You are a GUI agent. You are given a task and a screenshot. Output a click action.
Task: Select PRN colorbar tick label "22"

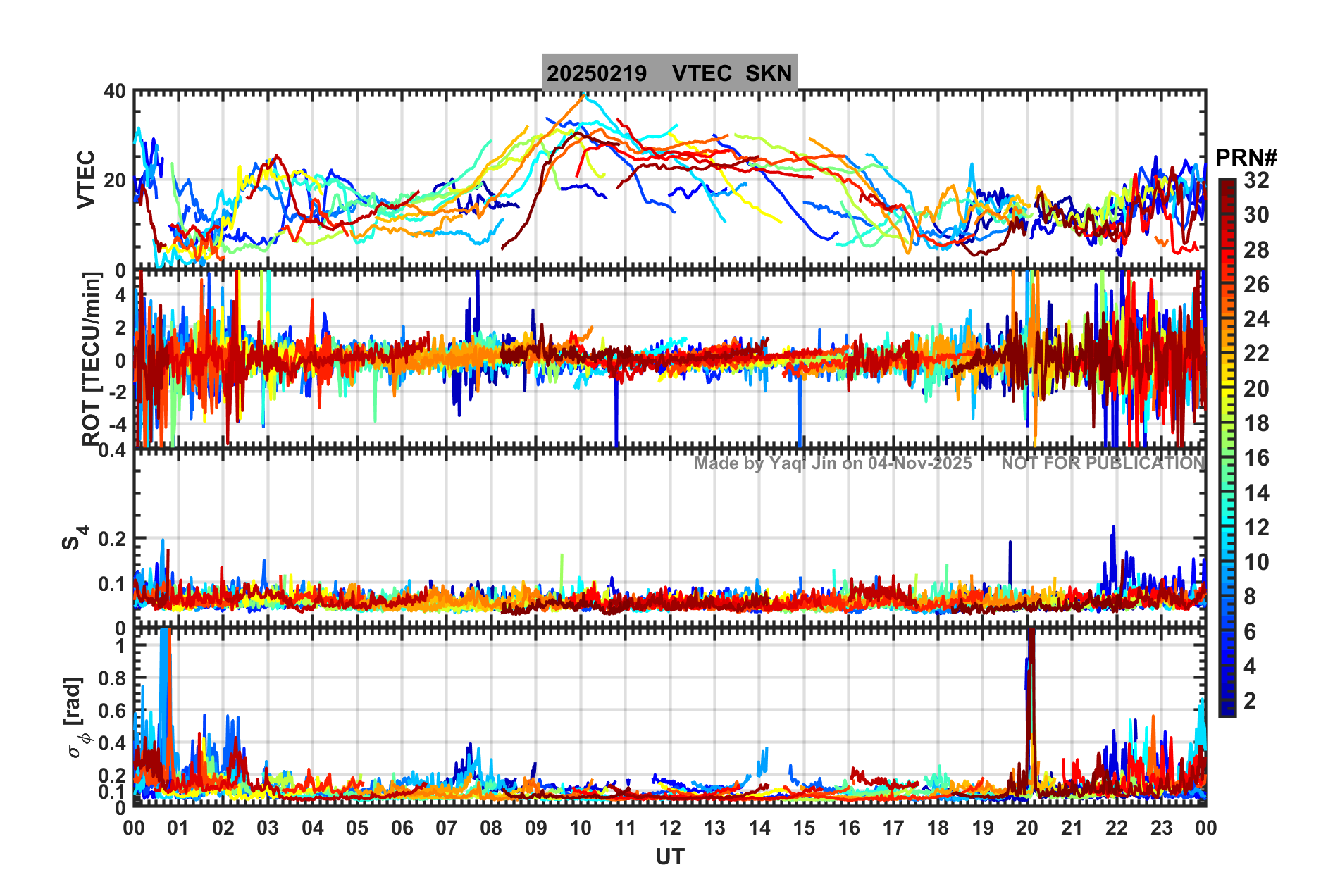pyautogui.click(x=1256, y=354)
